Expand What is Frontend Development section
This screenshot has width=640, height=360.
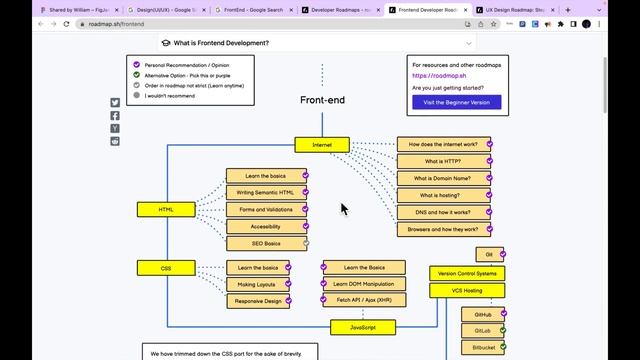click(x=317, y=43)
